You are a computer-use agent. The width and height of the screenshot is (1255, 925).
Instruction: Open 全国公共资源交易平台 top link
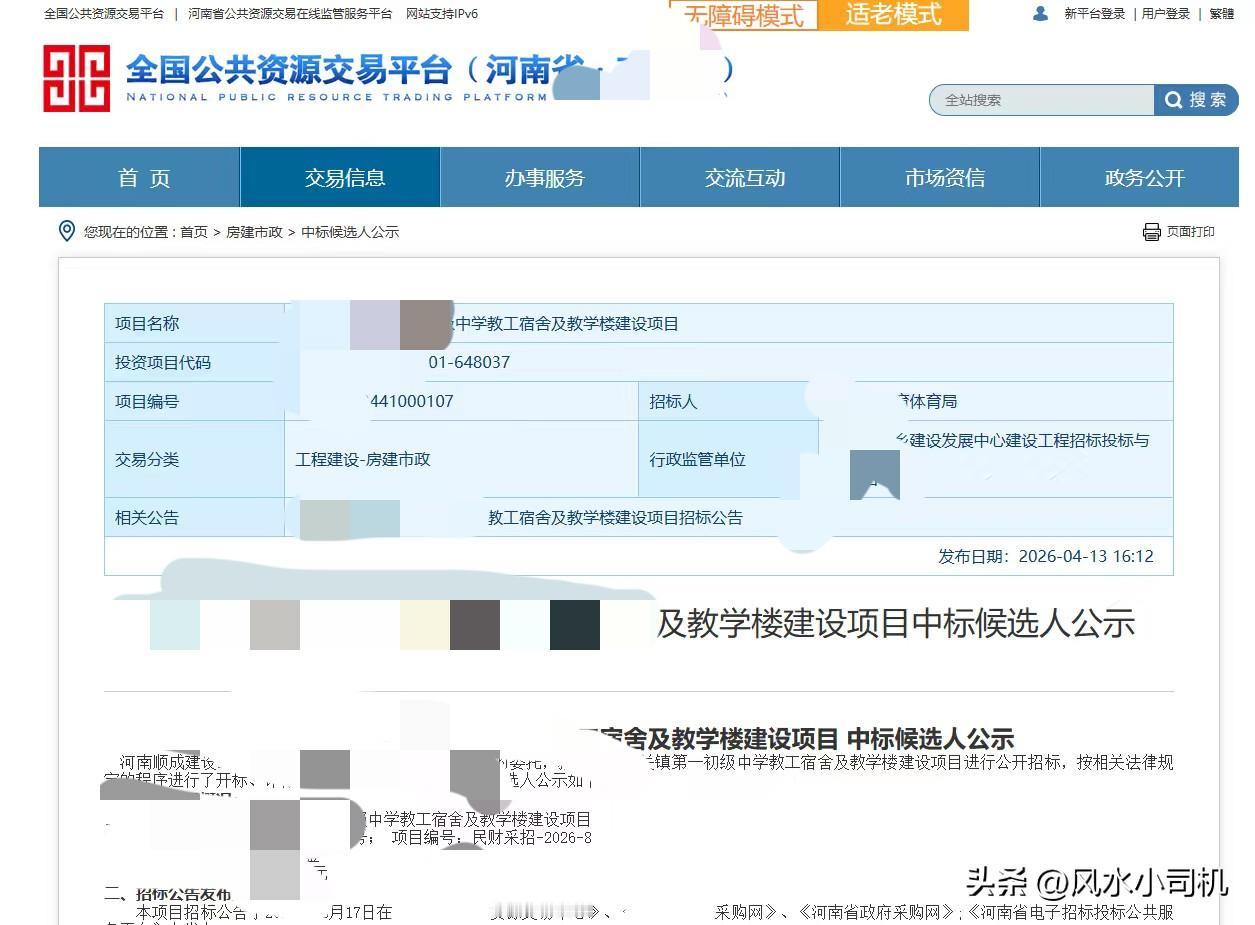104,13
